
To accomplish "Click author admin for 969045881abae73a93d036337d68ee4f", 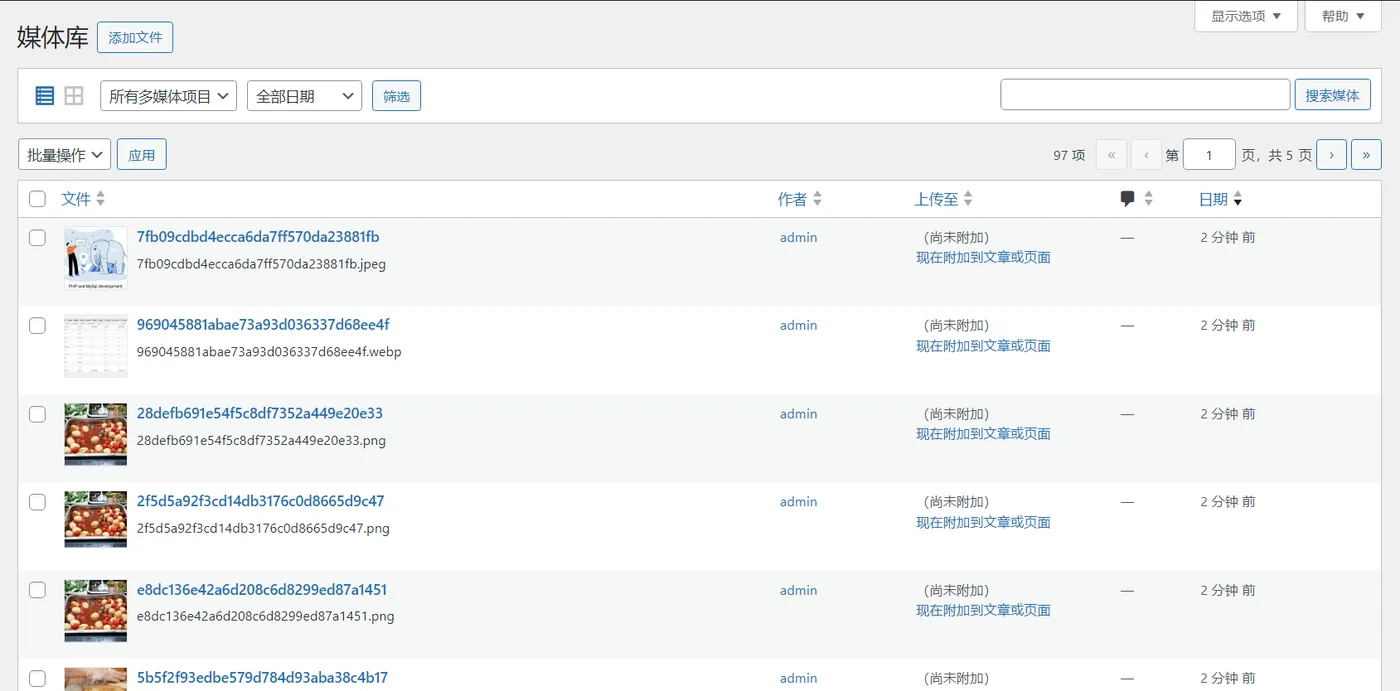I will 799,325.
